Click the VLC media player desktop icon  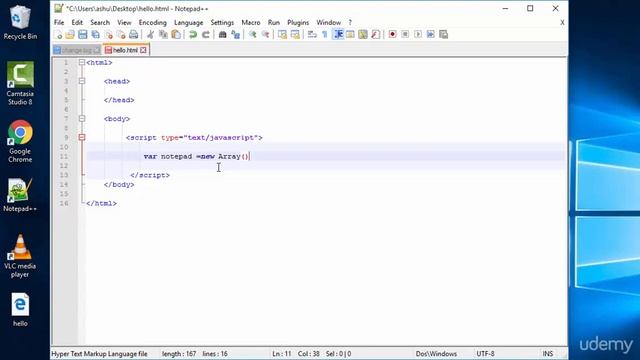(20, 256)
